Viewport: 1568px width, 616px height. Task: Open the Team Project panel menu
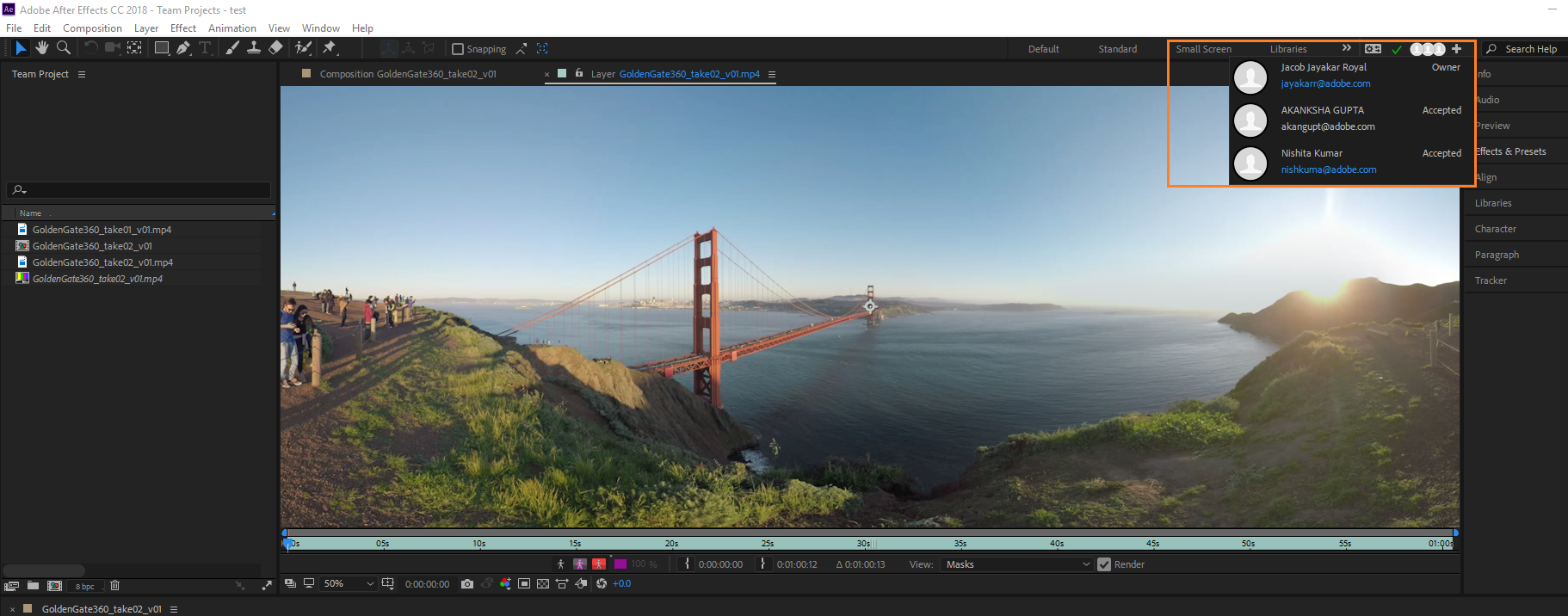coord(82,74)
